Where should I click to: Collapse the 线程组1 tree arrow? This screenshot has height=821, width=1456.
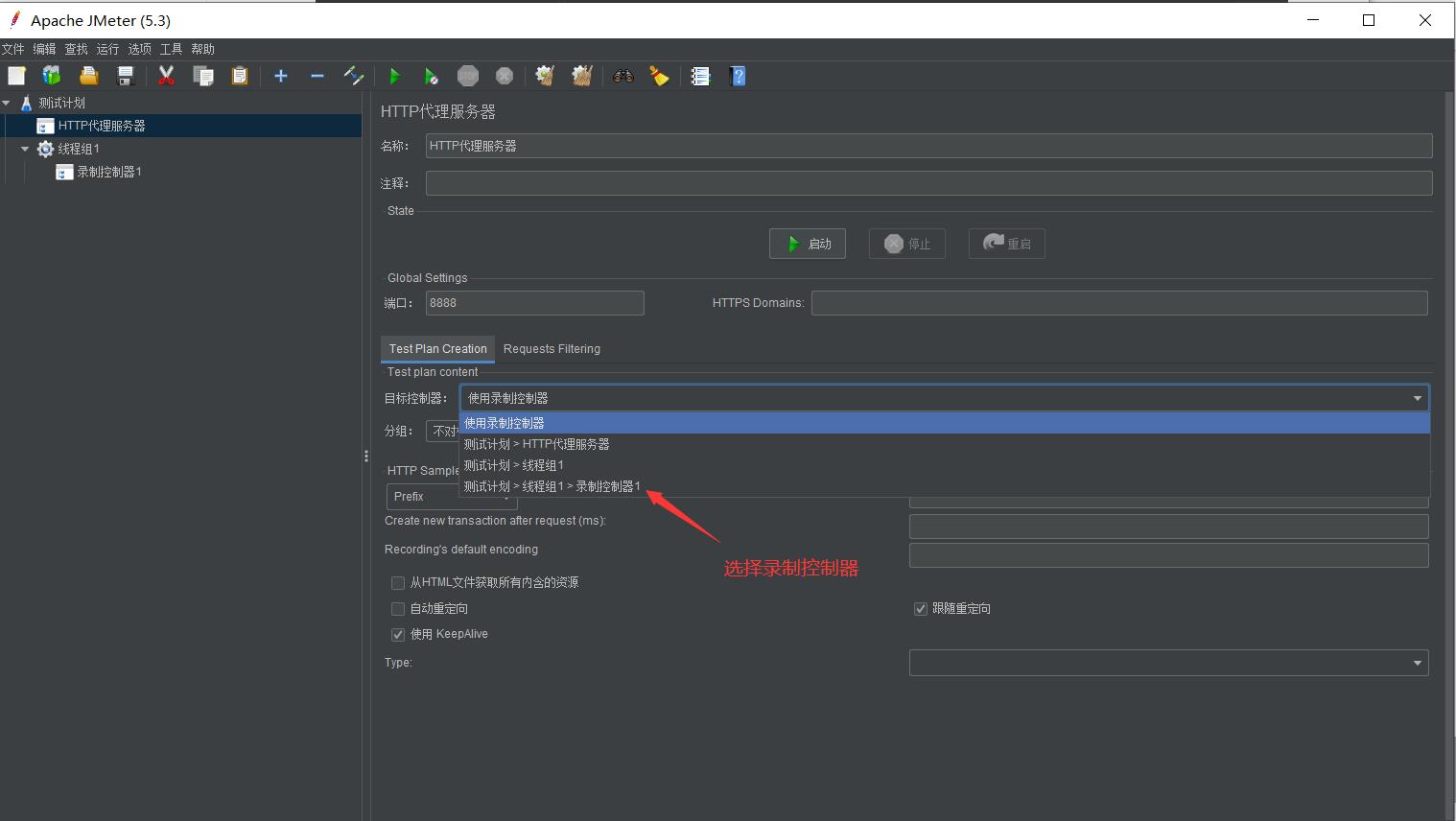coord(26,149)
